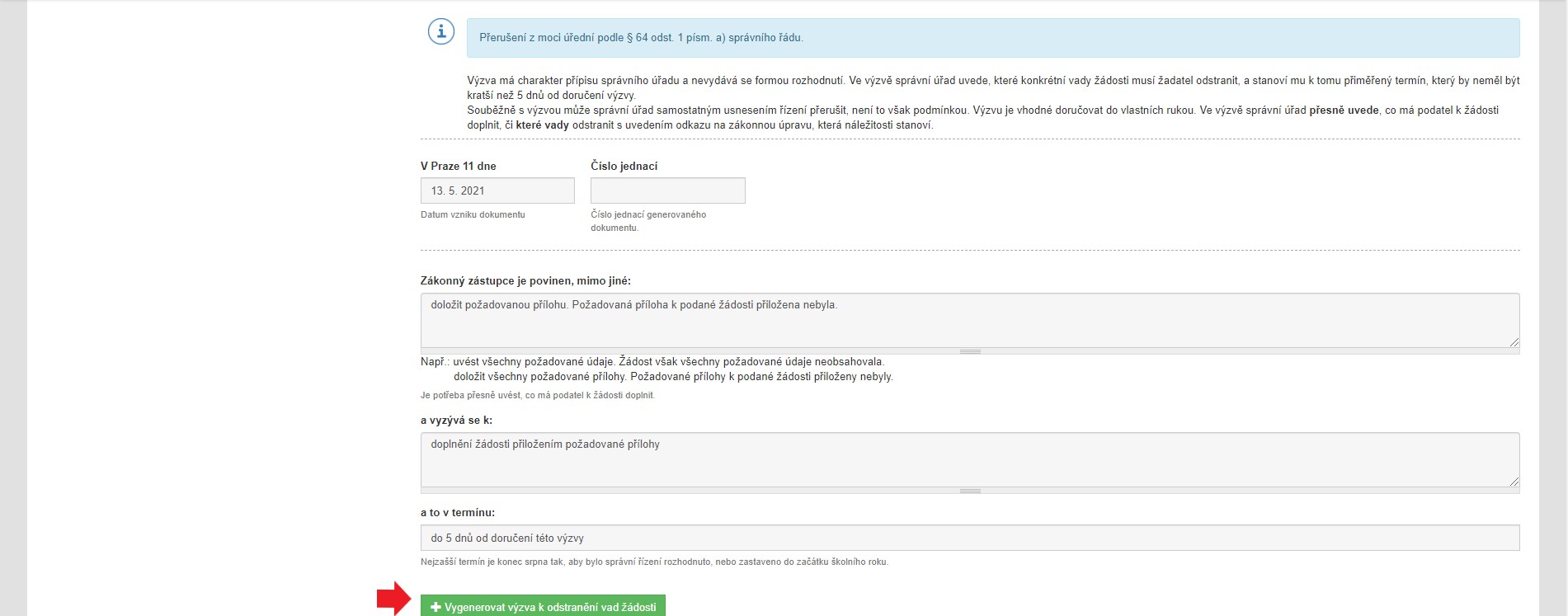Click 'Vygenerovat výzva k odstranění vad žádosti' button
Viewport: 1568px width, 616px height.
(x=543, y=606)
